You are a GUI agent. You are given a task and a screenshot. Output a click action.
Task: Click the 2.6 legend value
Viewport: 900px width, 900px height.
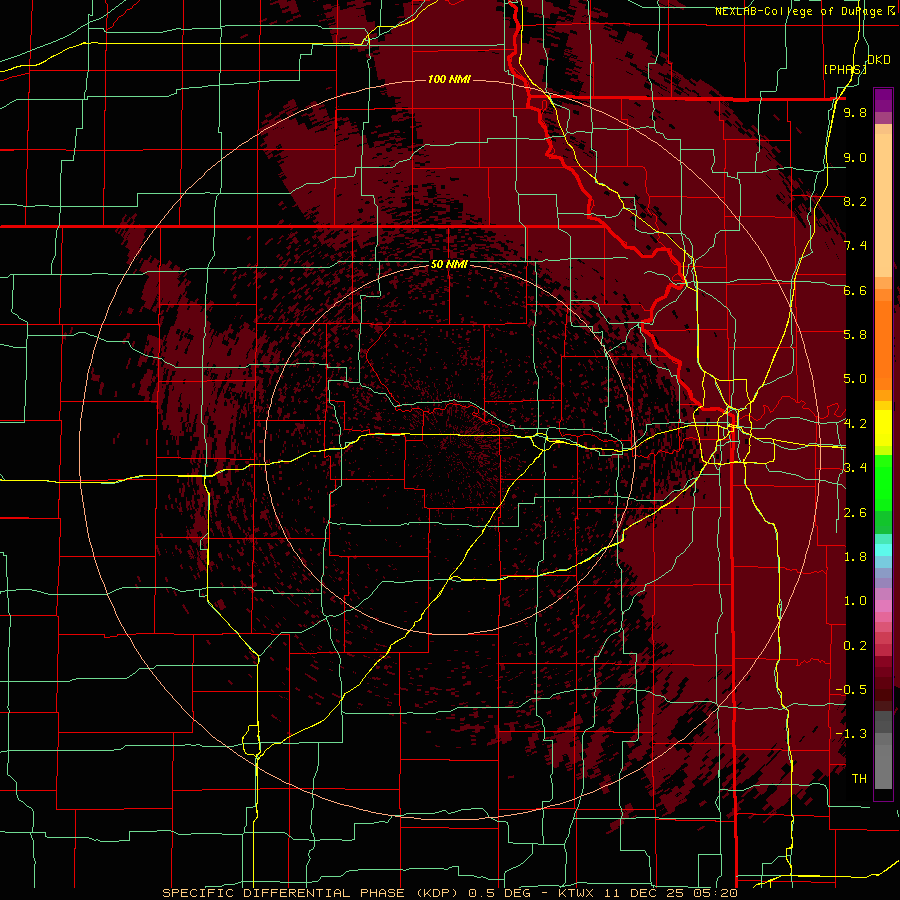click(x=855, y=513)
